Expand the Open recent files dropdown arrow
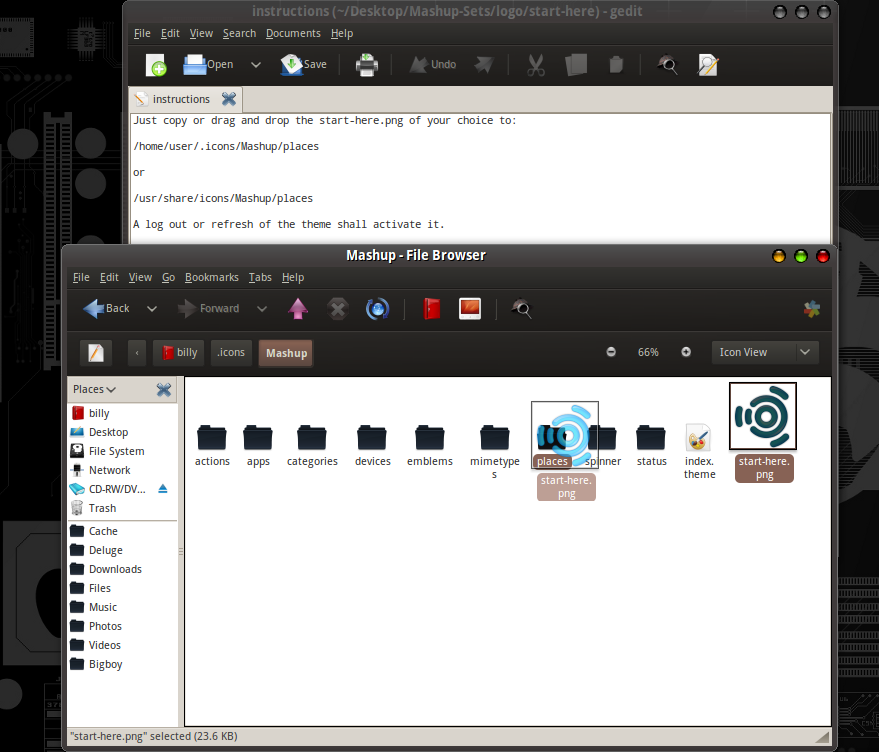Viewport: 879px width, 752px height. pyautogui.click(x=256, y=65)
